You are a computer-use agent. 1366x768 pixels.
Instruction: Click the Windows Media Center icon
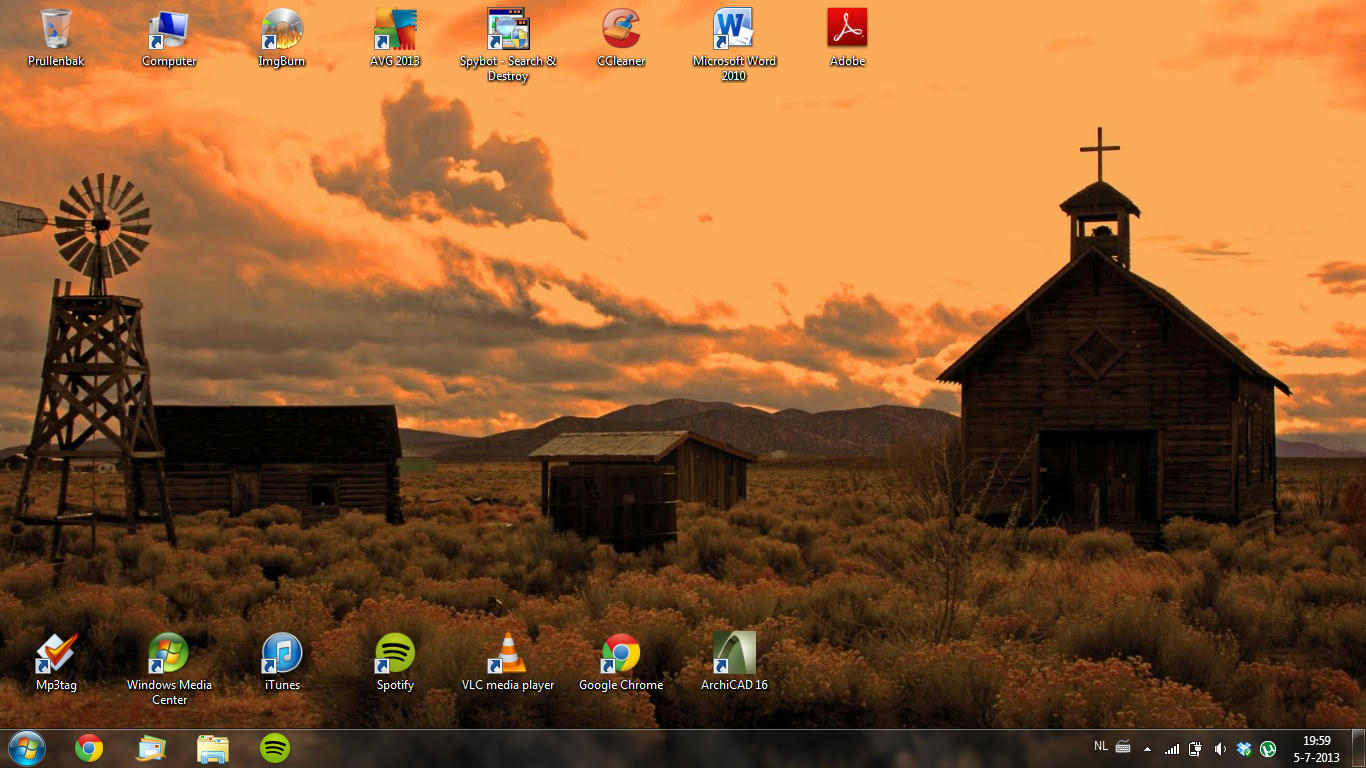coord(169,654)
